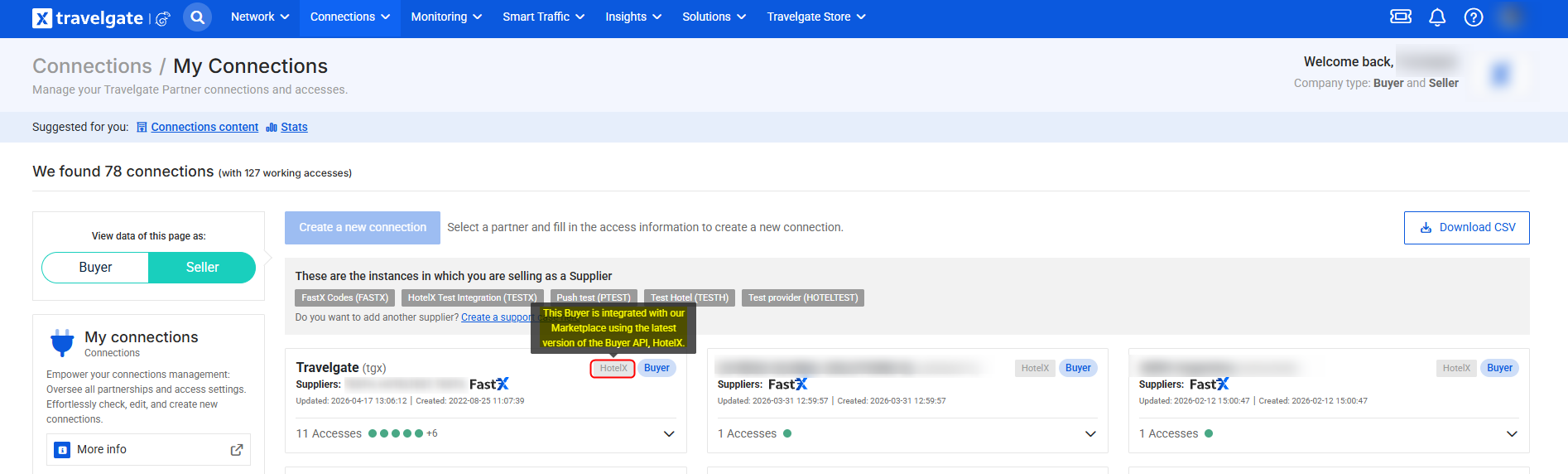1568x474 pixels.
Task: Open the search magnifier icon
Action: [x=197, y=17]
